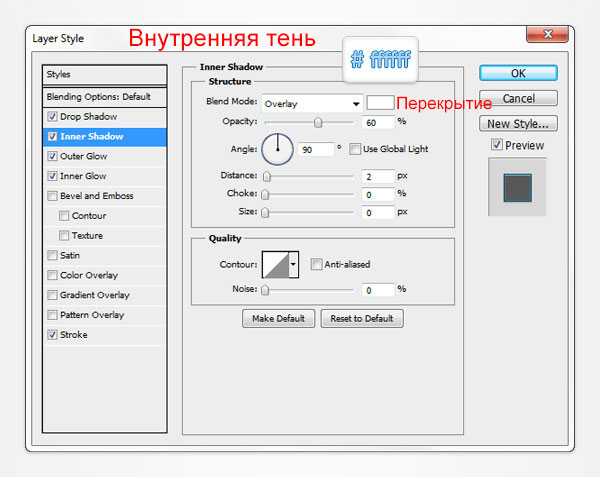Enable the Anti-aliased checkbox
600x477 pixels.
tap(316, 264)
